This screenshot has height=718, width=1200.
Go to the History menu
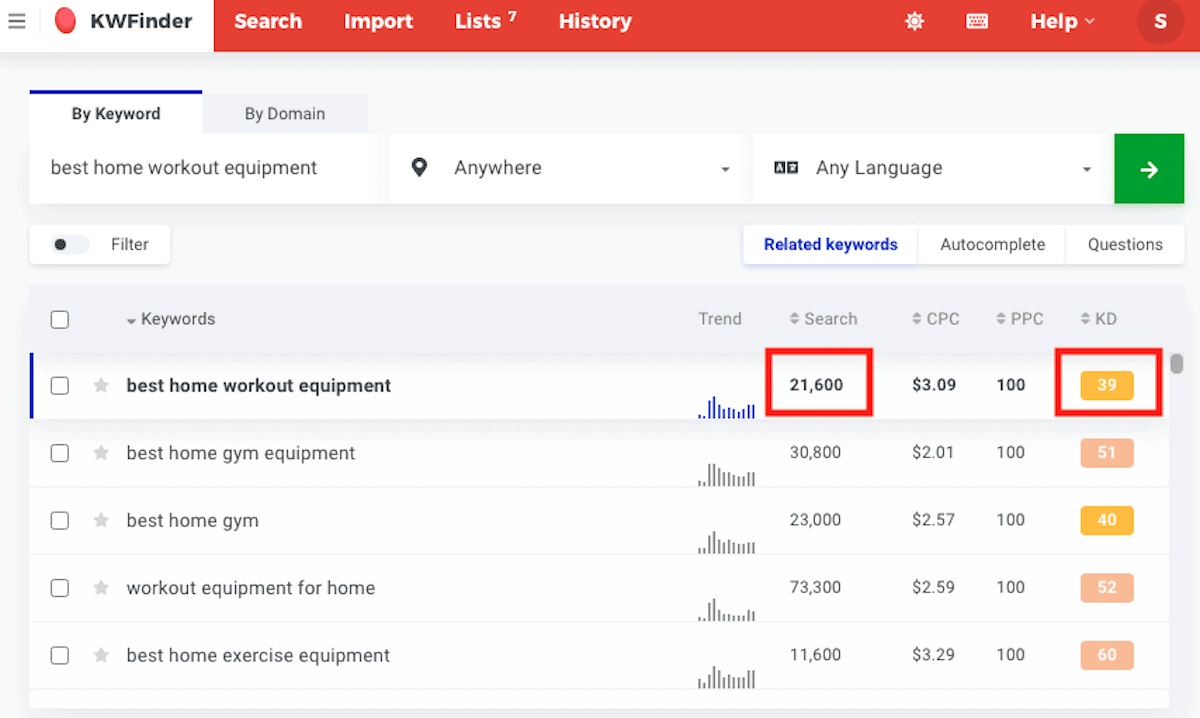(x=595, y=22)
